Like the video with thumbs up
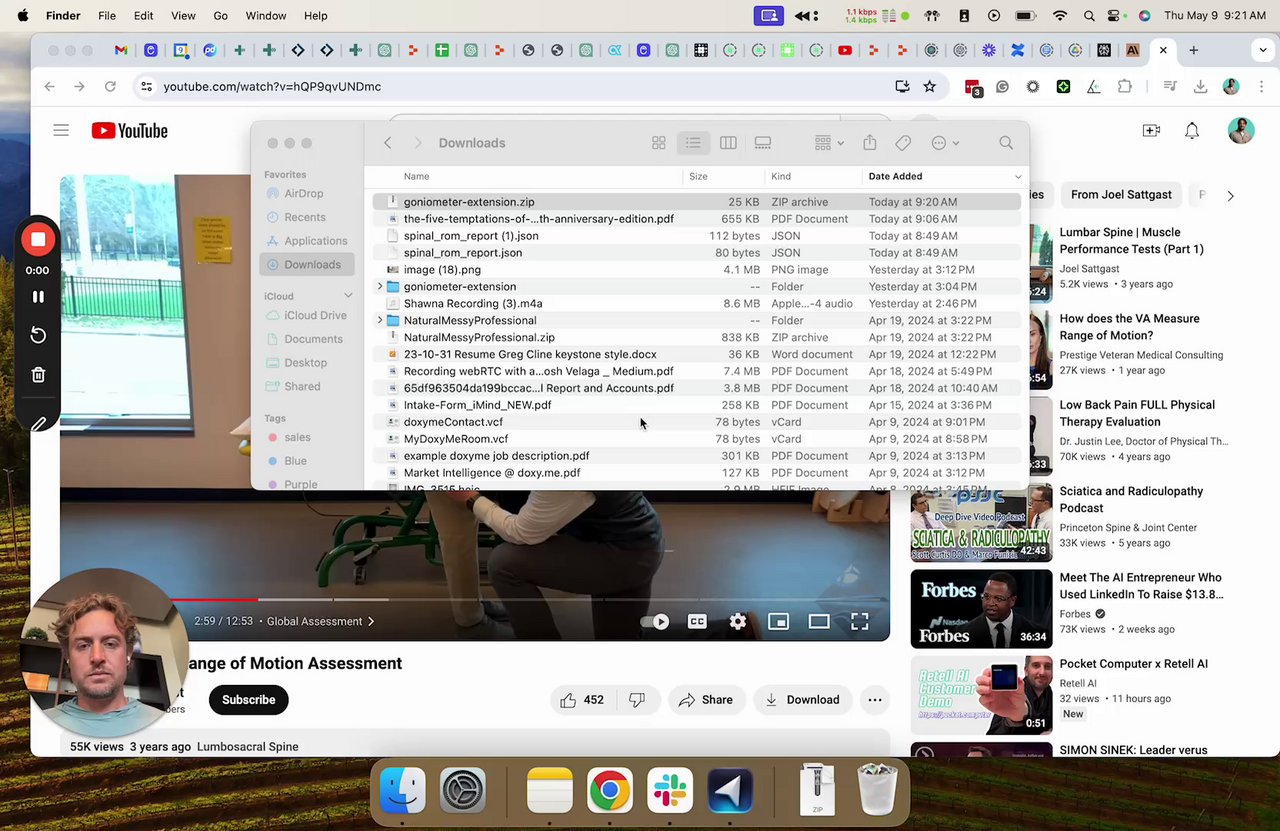 [582, 700]
